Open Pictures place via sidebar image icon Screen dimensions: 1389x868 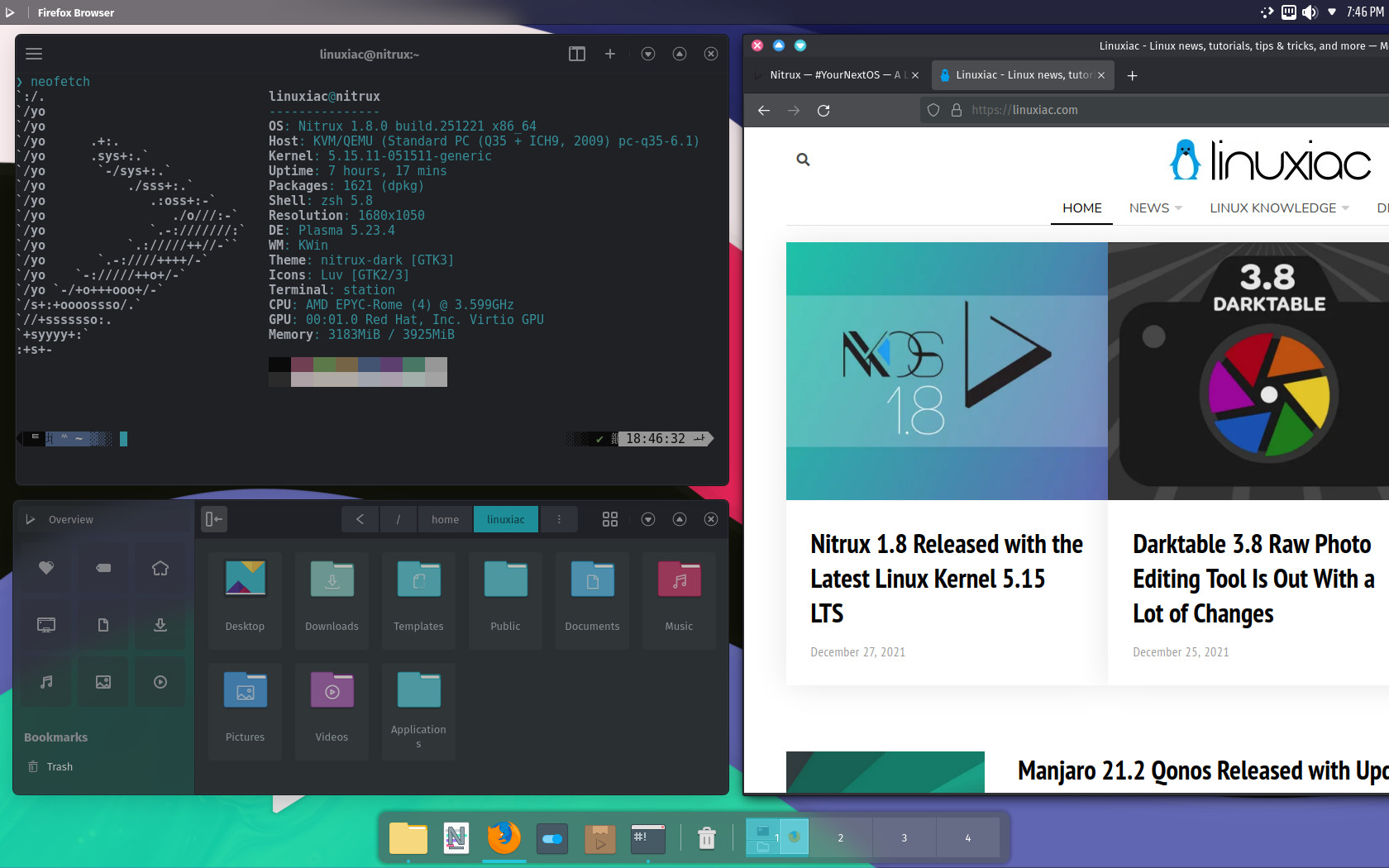(103, 681)
